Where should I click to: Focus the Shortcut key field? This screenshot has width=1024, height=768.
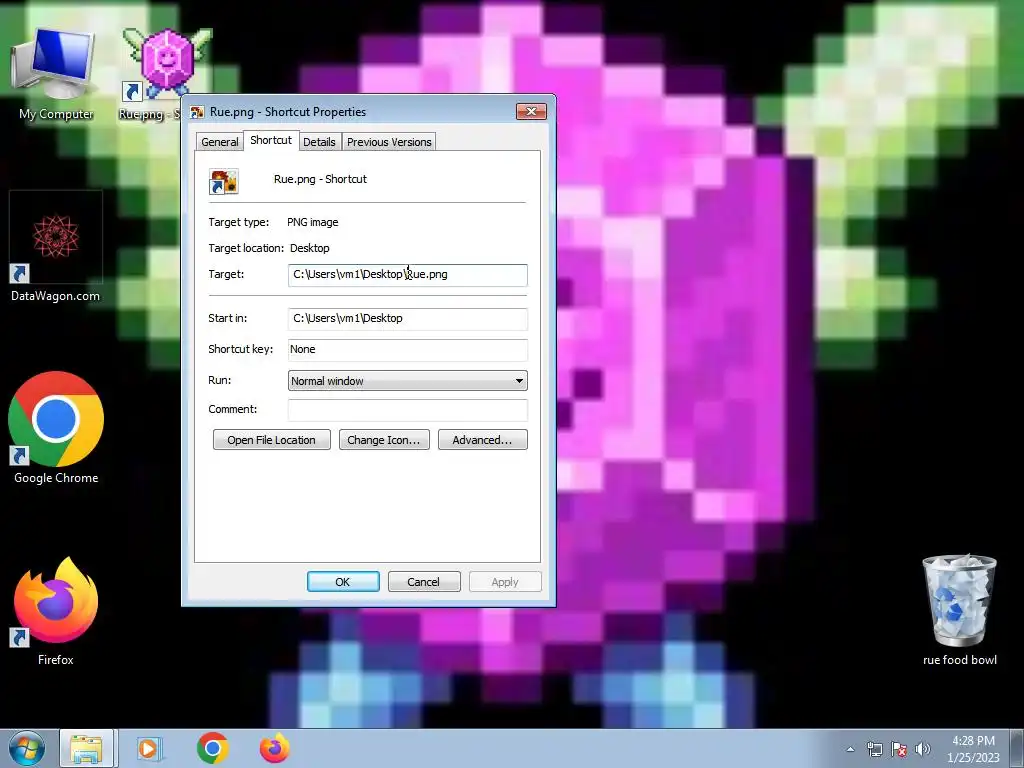(408, 350)
